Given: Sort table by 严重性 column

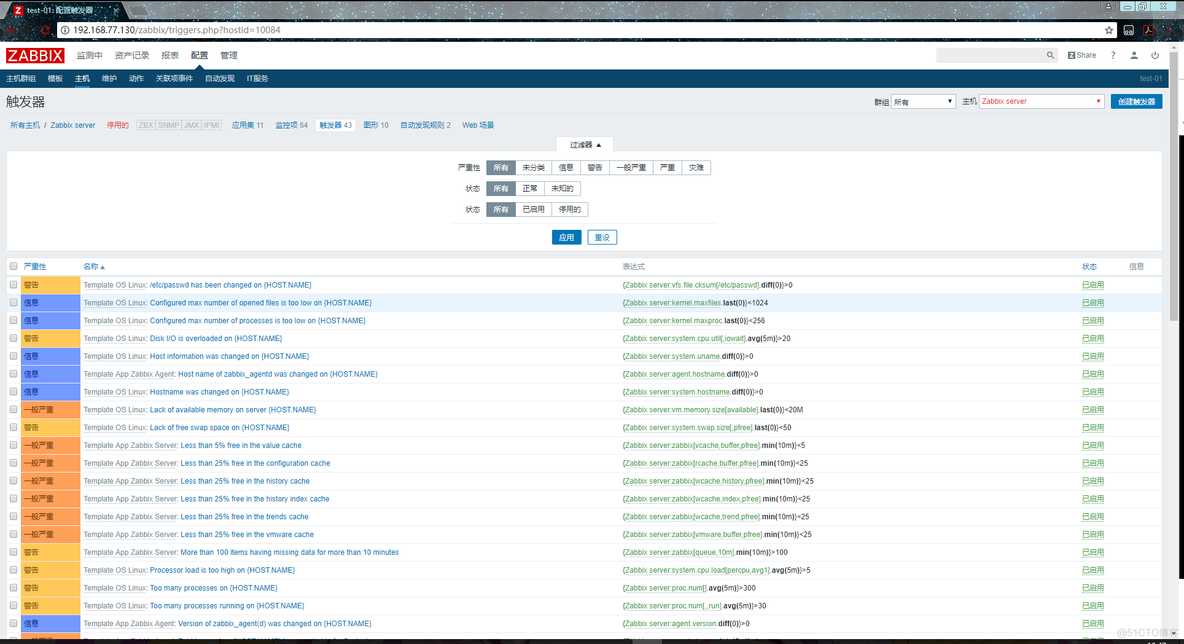Looking at the screenshot, I should [x=35, y=267].
